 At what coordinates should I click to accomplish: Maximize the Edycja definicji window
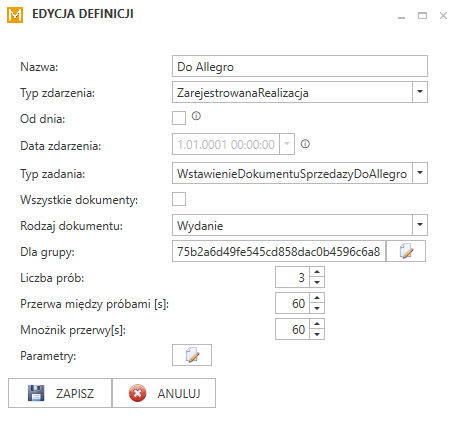coord(422,16)
